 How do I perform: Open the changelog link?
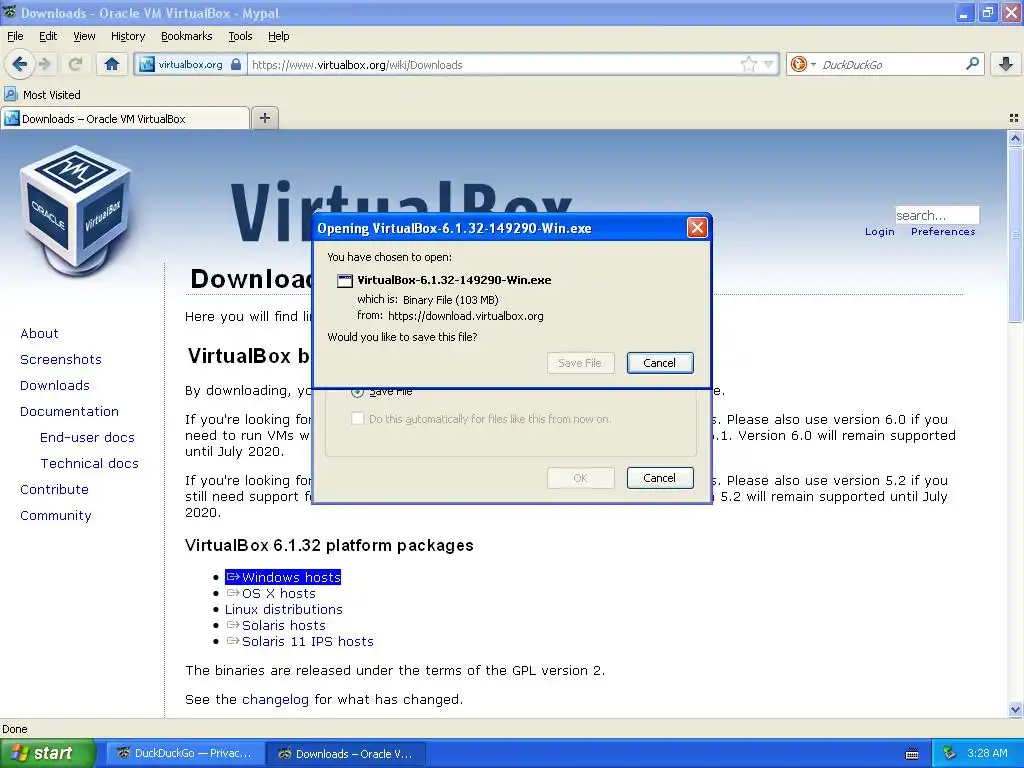coord(275,699)
